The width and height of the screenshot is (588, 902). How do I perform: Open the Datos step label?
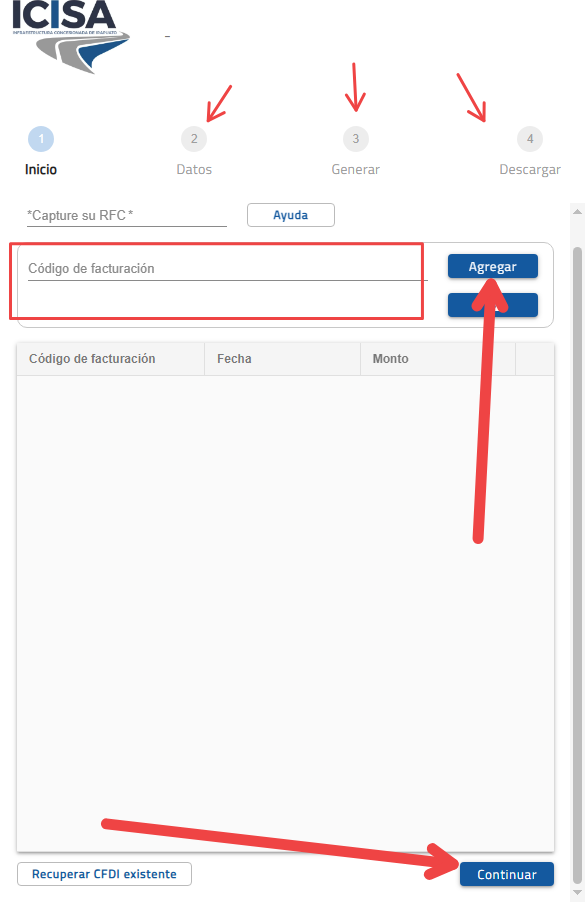tap(194, 170)
